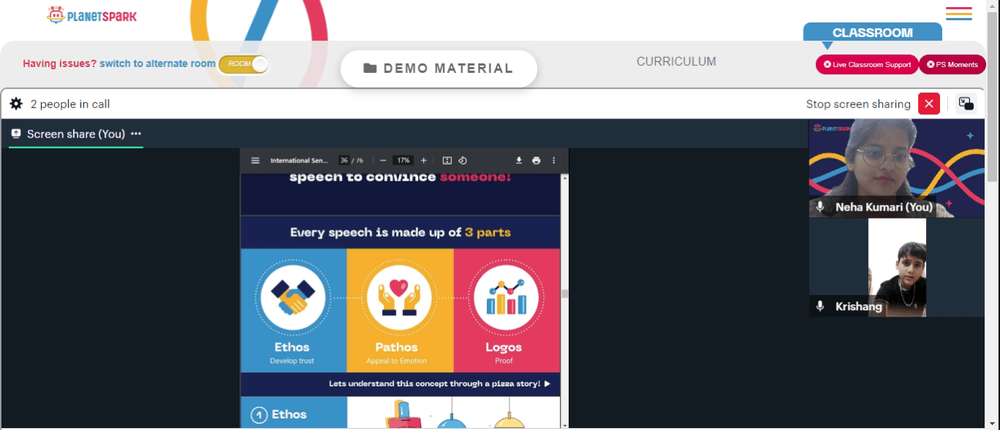Click the numbered Ethos section heading
This screenshot has width=1000, height=430.
coord(281,415)
